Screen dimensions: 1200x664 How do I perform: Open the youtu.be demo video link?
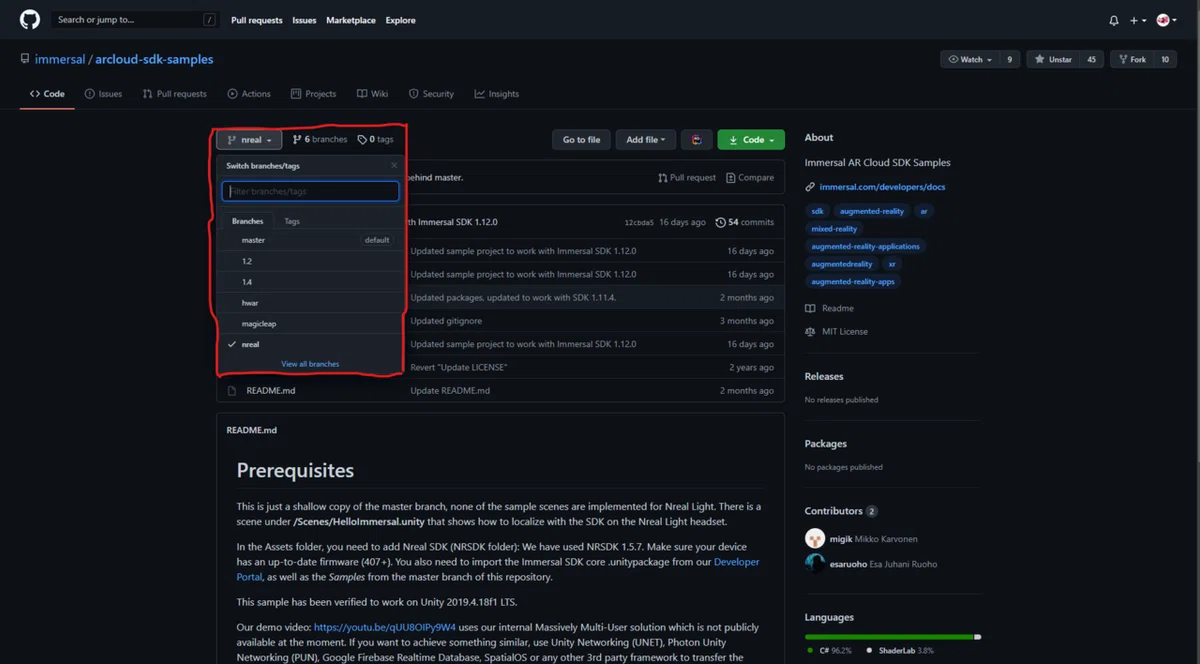pos(385,627)
